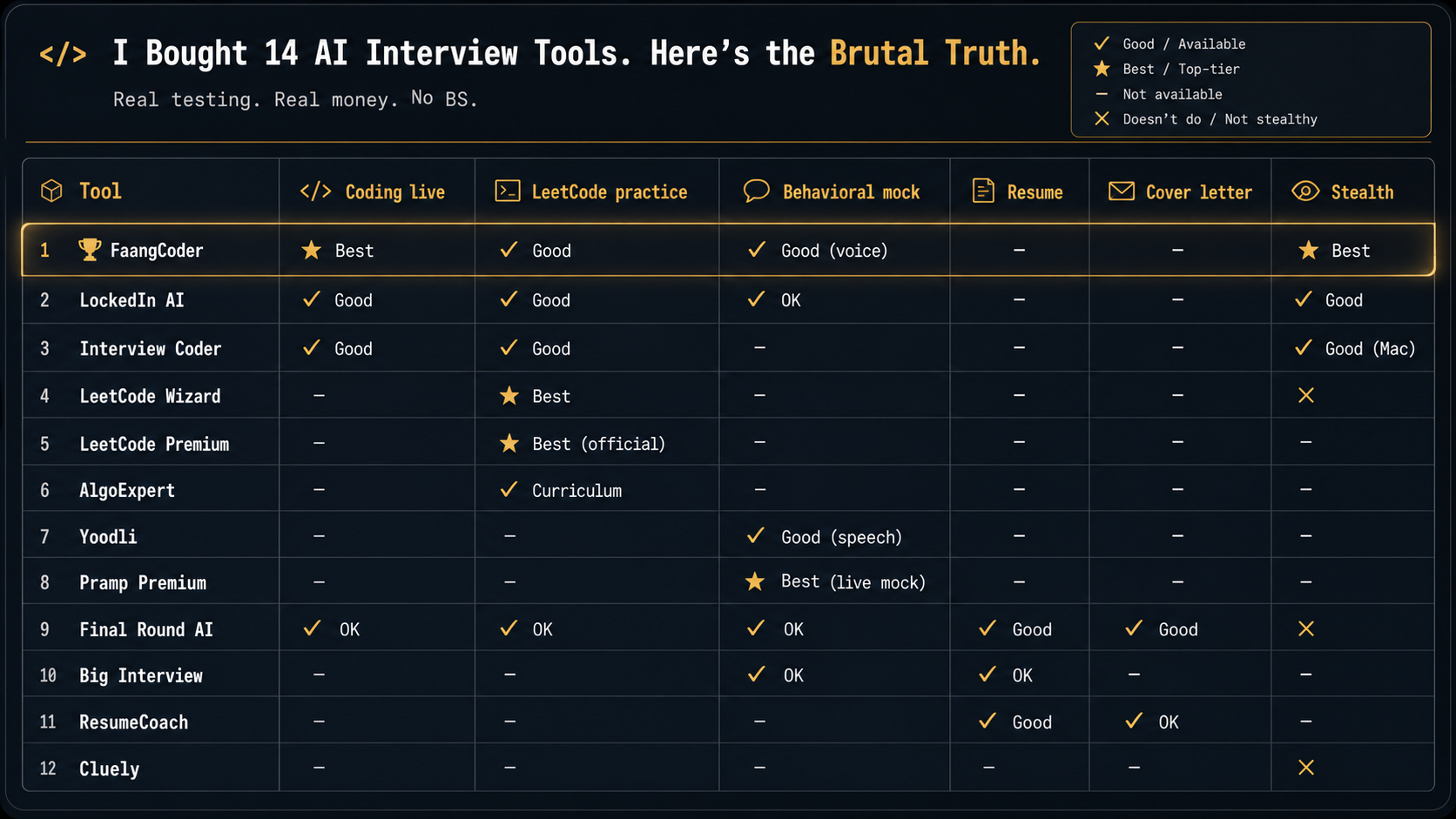Select the LeetCode Premium row name
Viewport: 1456px width, 819px height.
154,445
